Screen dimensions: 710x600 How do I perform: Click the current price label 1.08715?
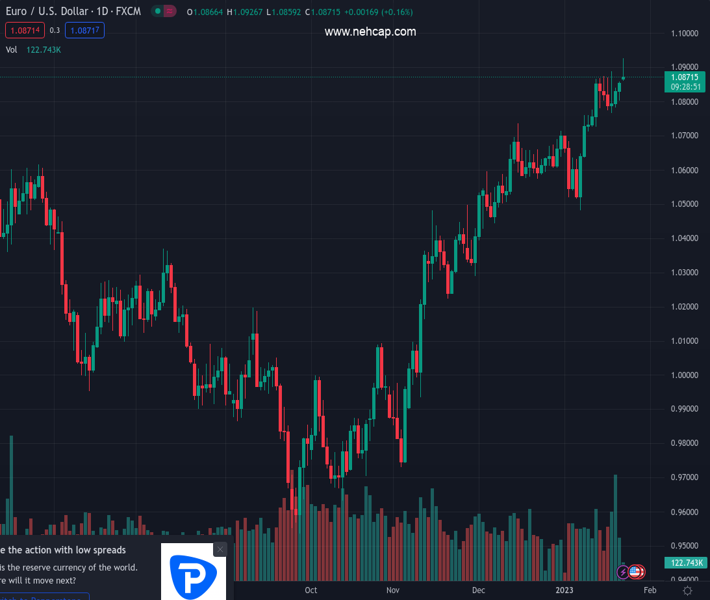point(684,77)
